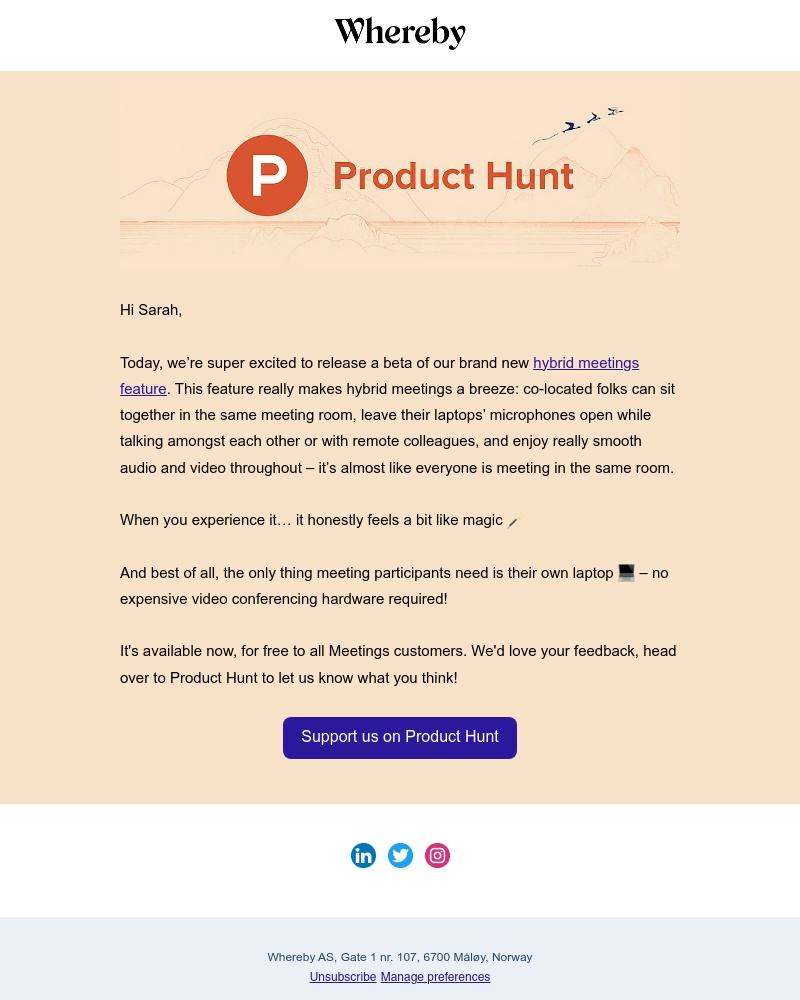Click the LinkedIn social icon
The width and height of the screenshot is (800, 1000).
(x=363, y=855)
